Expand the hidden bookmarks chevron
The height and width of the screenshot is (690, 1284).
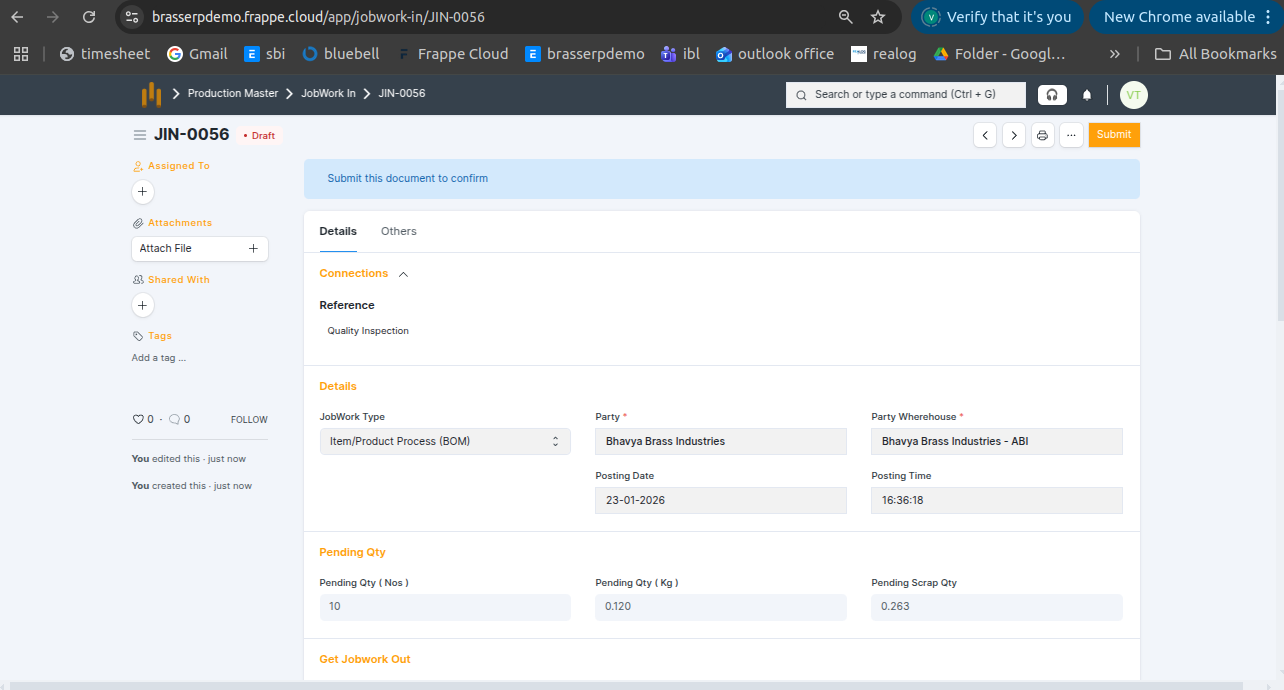(1115, 54)
